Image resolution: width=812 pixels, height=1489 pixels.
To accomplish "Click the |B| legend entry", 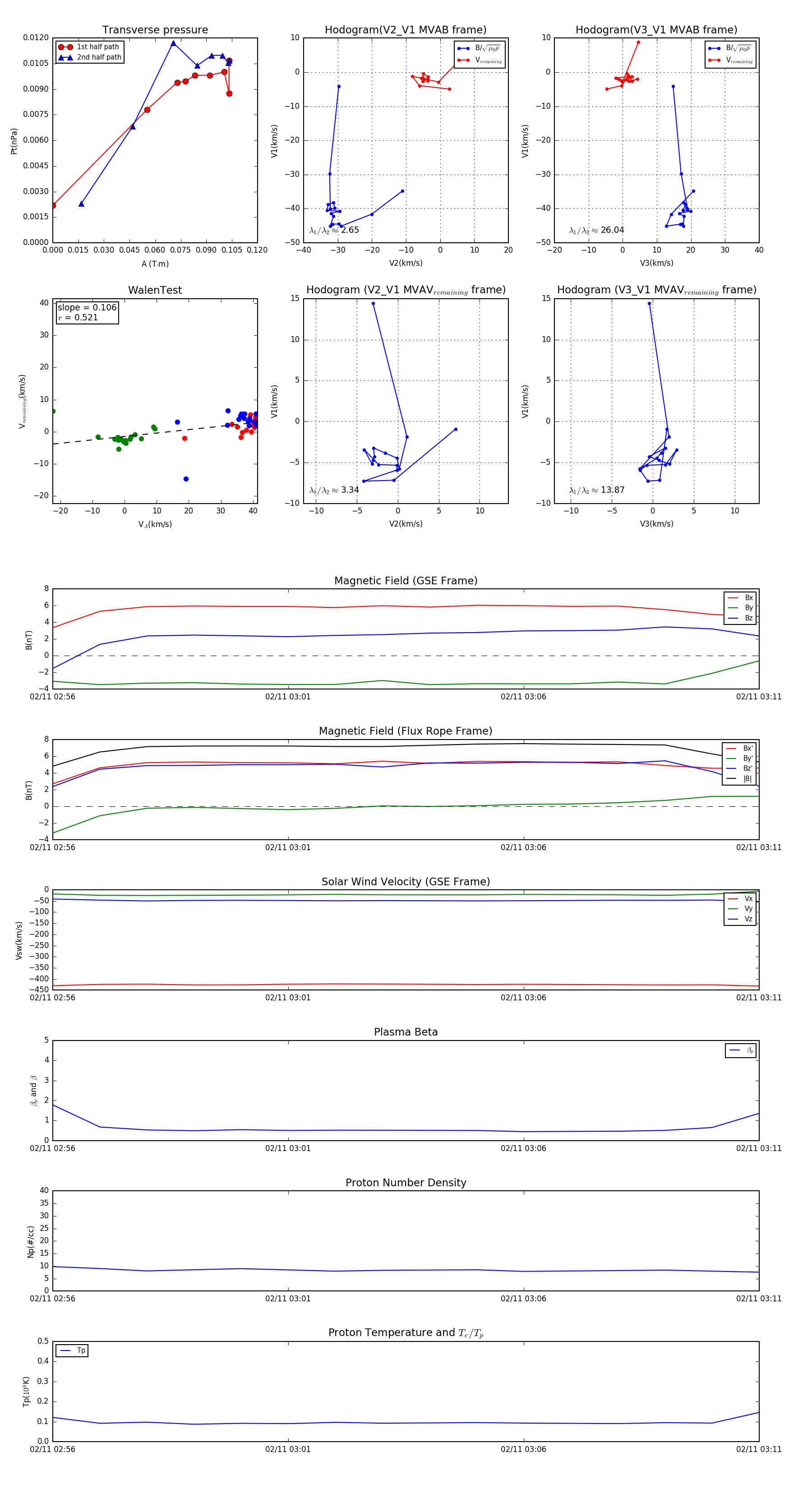I will pos(739,779).
